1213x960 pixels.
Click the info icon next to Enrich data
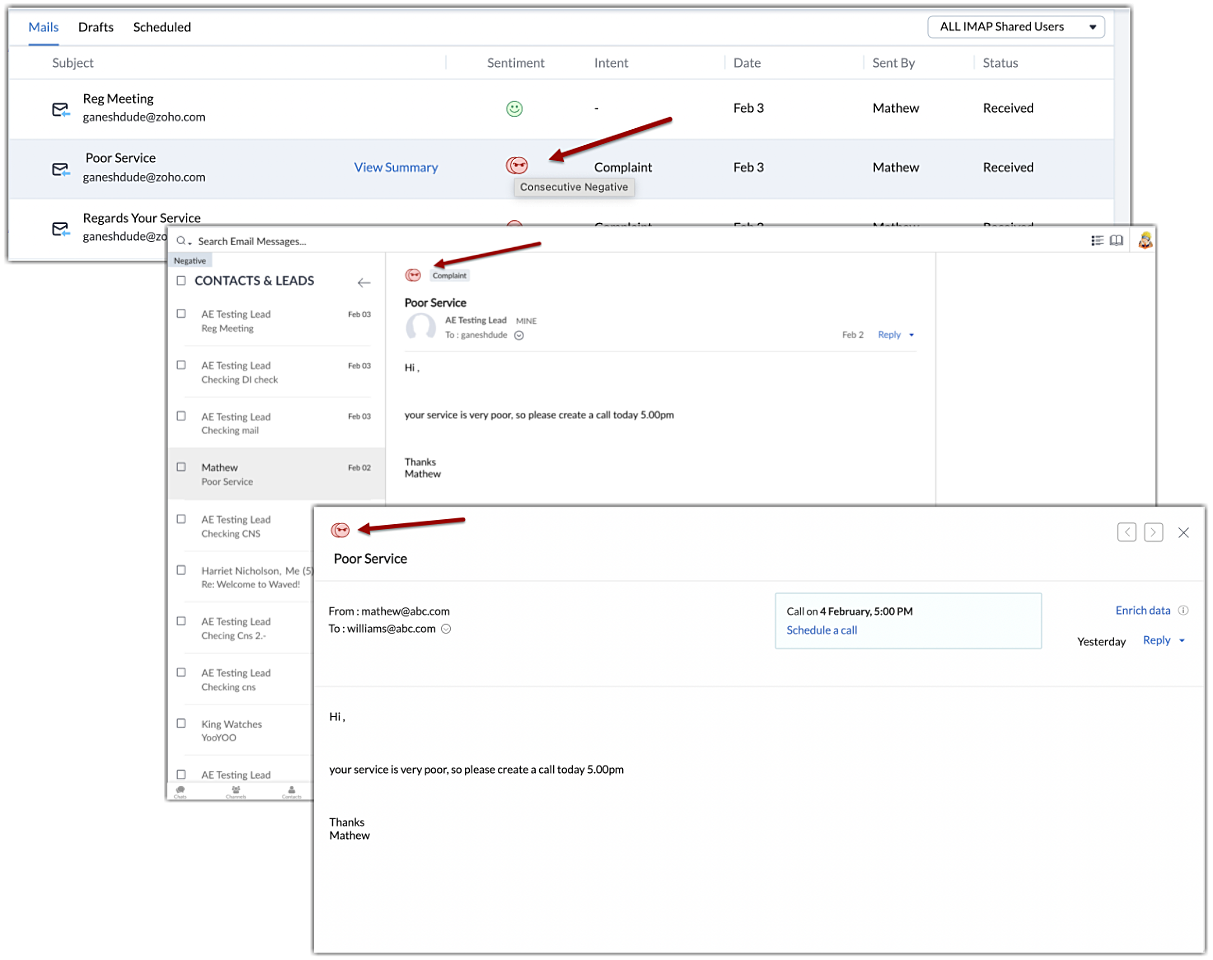click(x=1183, y=610)
